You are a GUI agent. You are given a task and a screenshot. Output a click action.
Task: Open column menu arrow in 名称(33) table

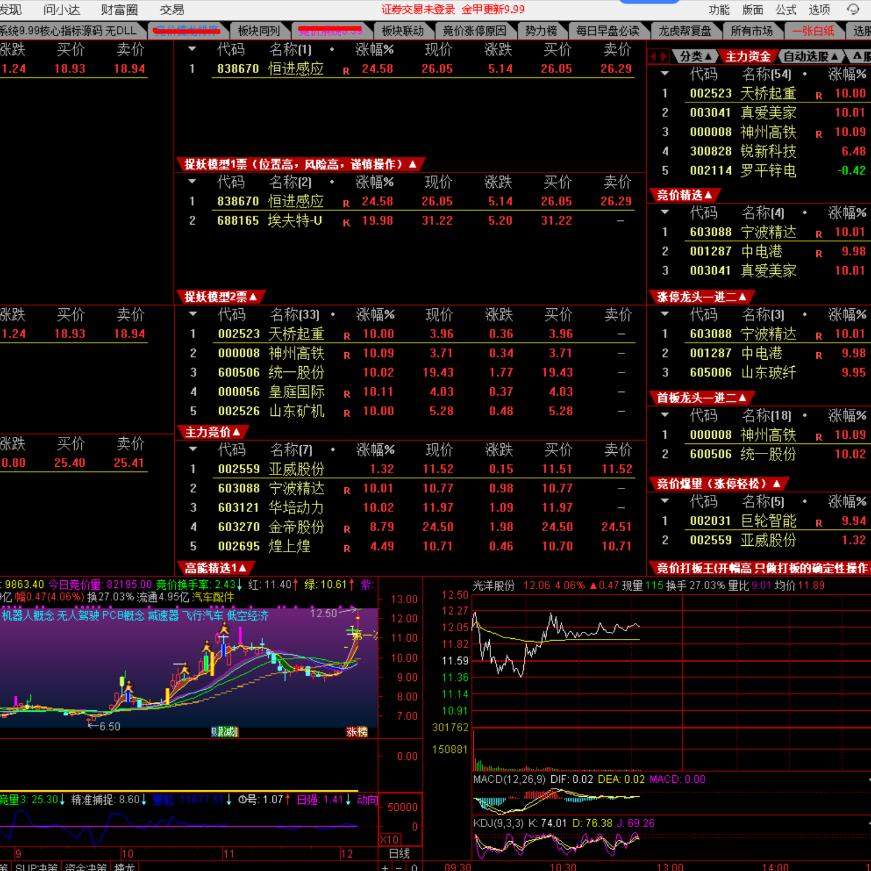(x=193, y=314)
